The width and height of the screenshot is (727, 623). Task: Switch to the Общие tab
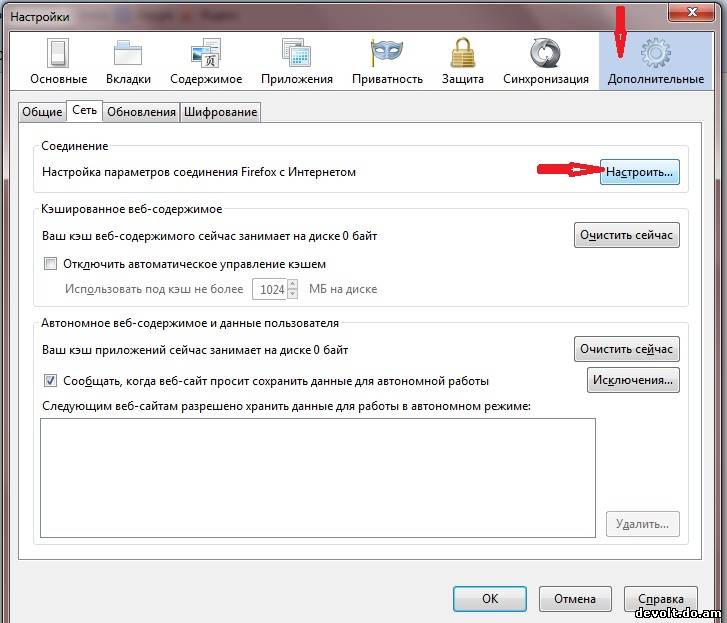pyautogui.click(x=42, y=112)
